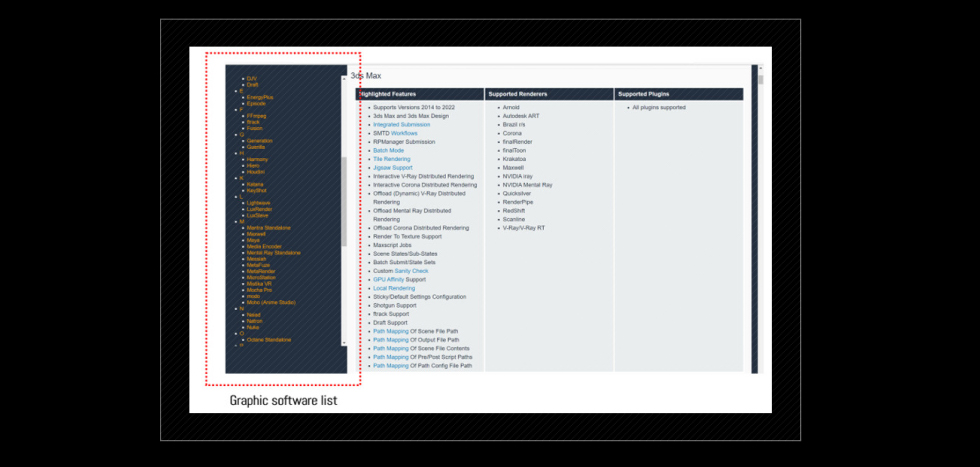Image resolution: width=980 pixels, height=467 pixels.
Task: Open LuxSlave in the software list
Action: [258, 215]
